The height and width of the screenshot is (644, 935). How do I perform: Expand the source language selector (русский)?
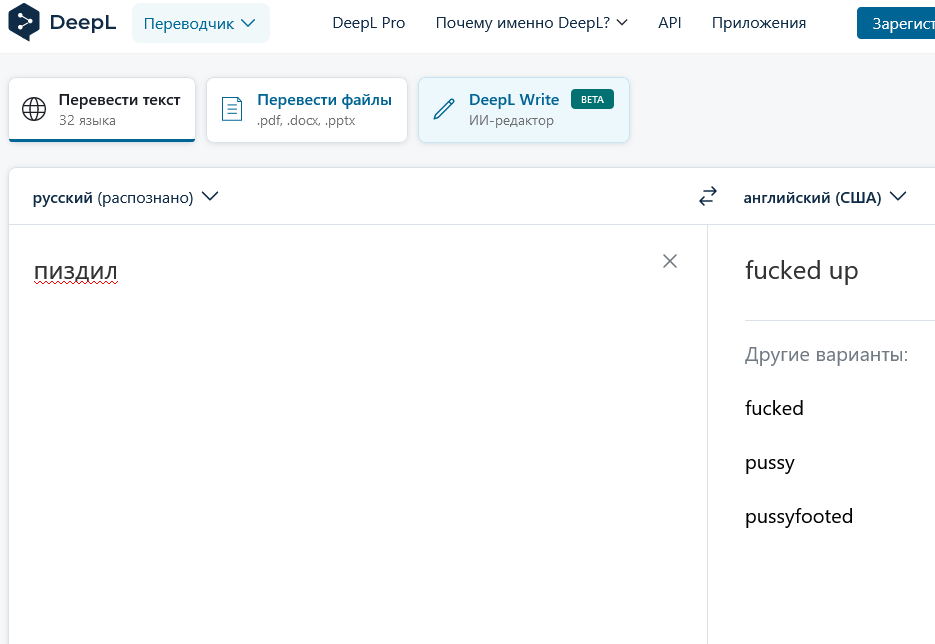(126, 197)
